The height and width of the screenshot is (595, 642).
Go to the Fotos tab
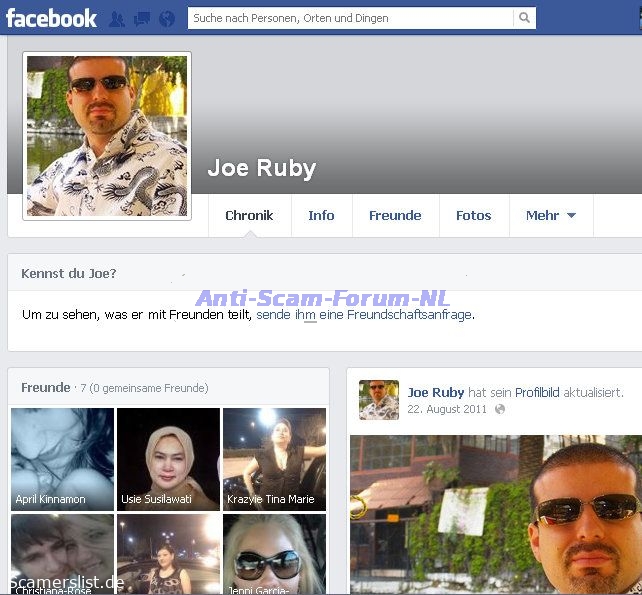(x=473, y=215)
